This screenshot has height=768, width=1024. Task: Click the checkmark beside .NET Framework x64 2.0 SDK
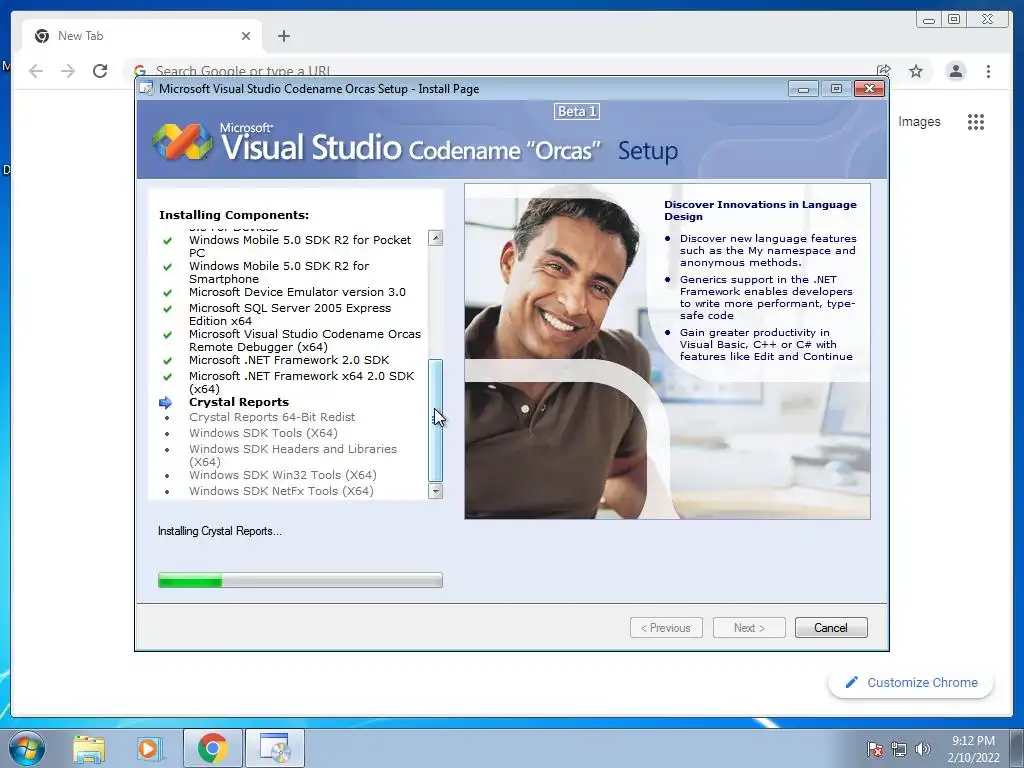click(x=167, y=377)
